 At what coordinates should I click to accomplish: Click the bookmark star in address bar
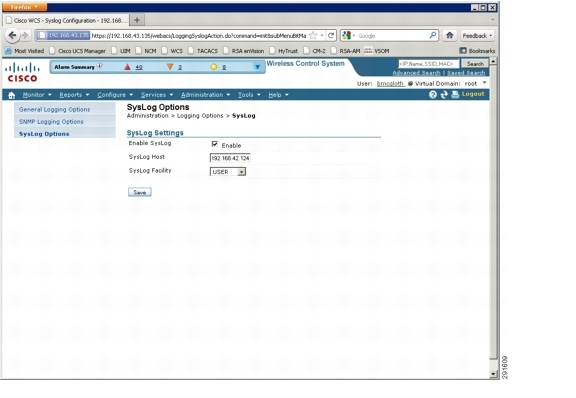(313, 35)
